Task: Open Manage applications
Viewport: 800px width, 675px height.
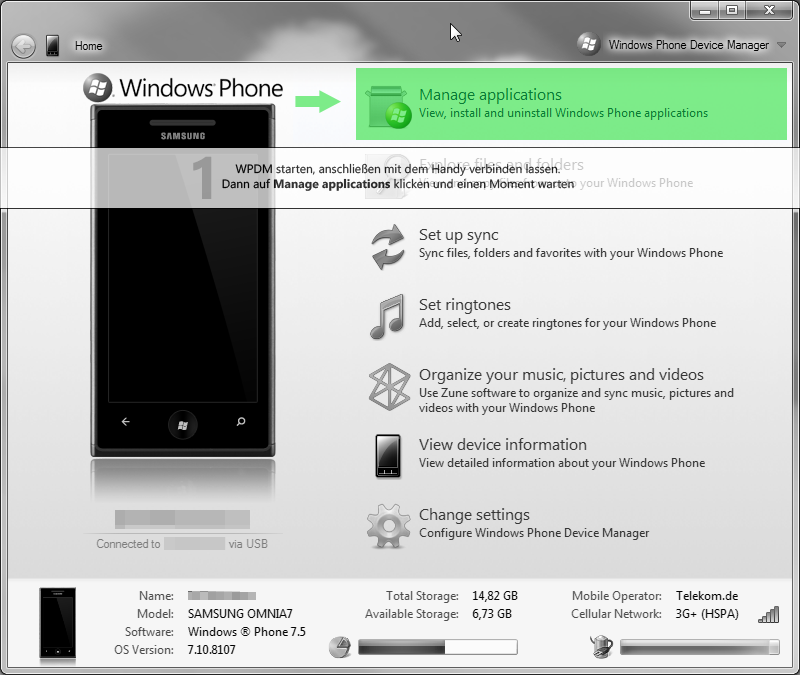Action: [x=571, y=104]
